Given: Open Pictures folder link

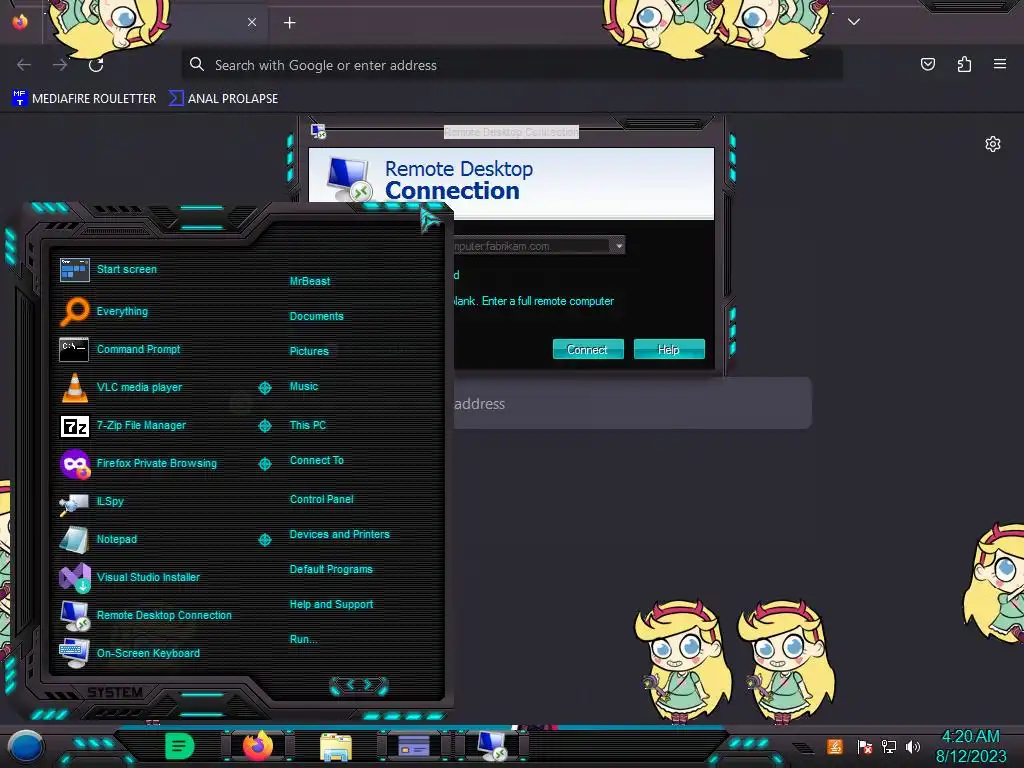Looking at the screenshot, I should (309, 351).
